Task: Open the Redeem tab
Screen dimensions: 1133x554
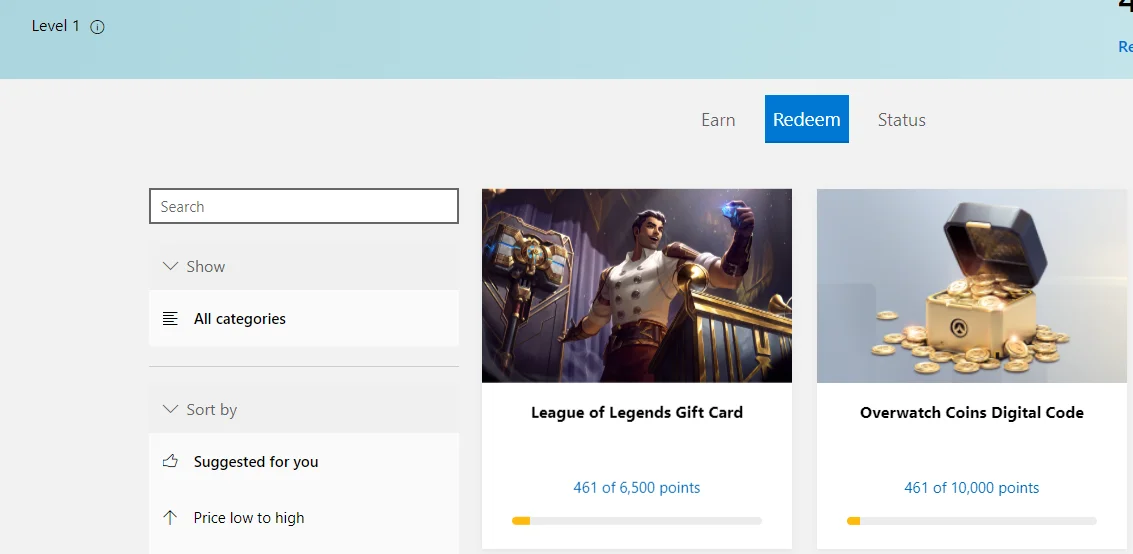Action: point(806,119)
